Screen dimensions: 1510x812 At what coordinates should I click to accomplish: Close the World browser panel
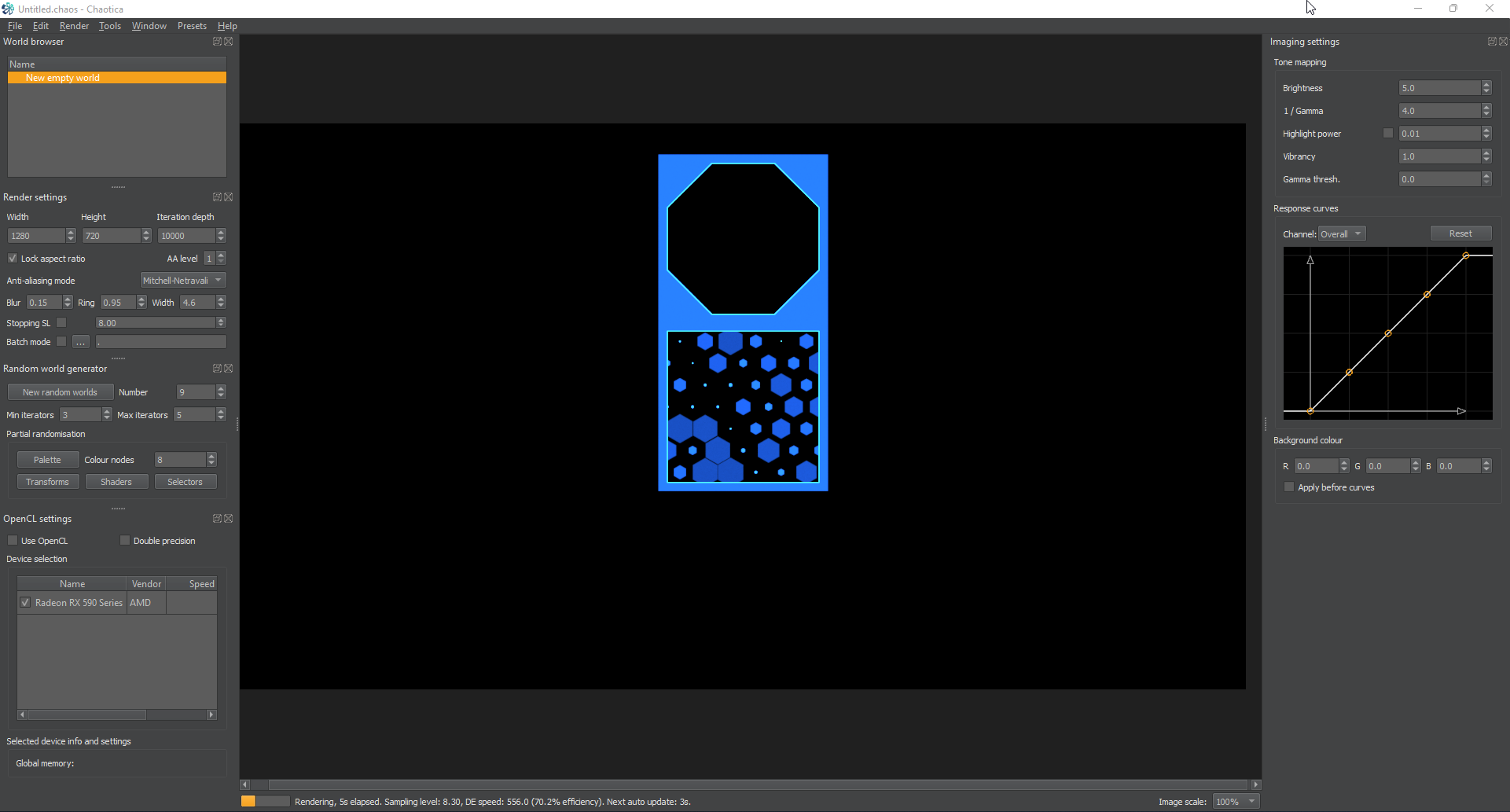tap(229, 42)
